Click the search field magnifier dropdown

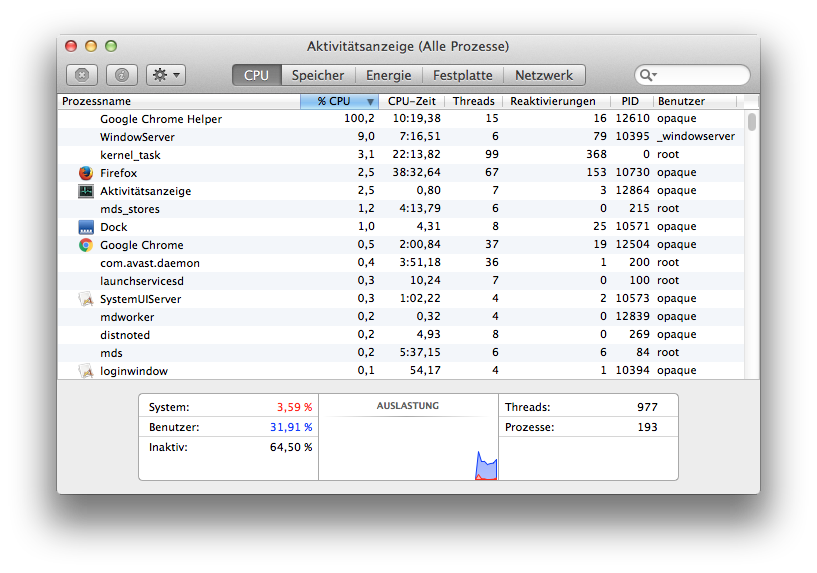point(648,75)
